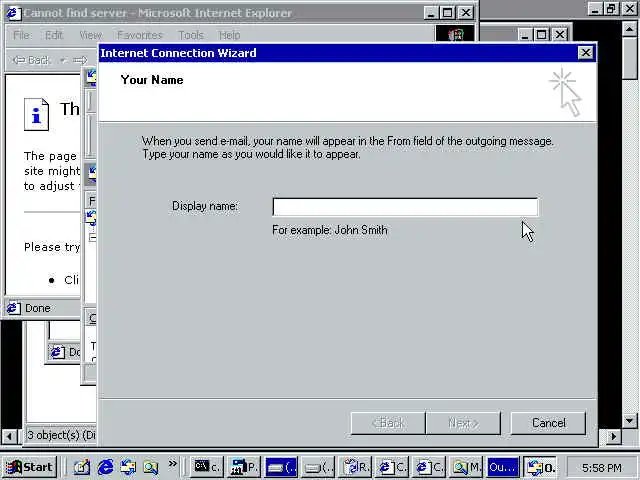Click the info page icon in Internet Explorer
This screenshot has width=640, height=480.
click(x=36, y=114)
